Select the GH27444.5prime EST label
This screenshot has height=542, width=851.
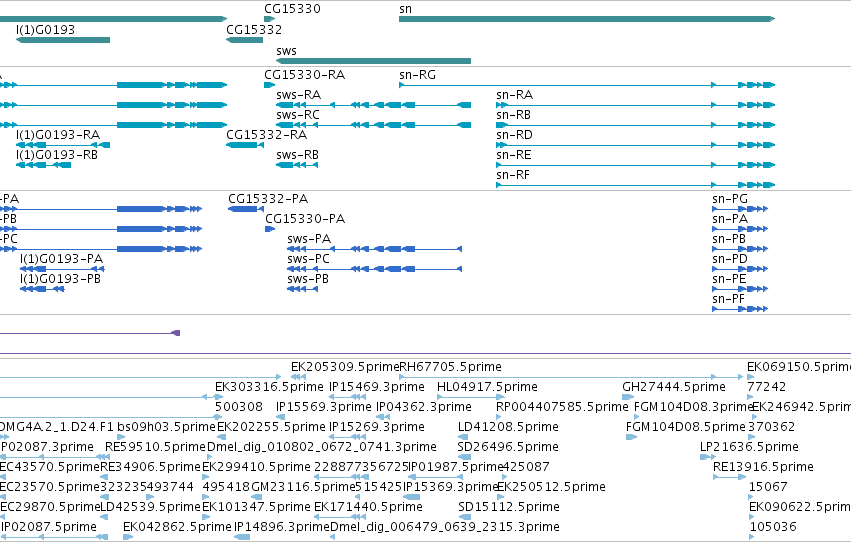(674, 387)
